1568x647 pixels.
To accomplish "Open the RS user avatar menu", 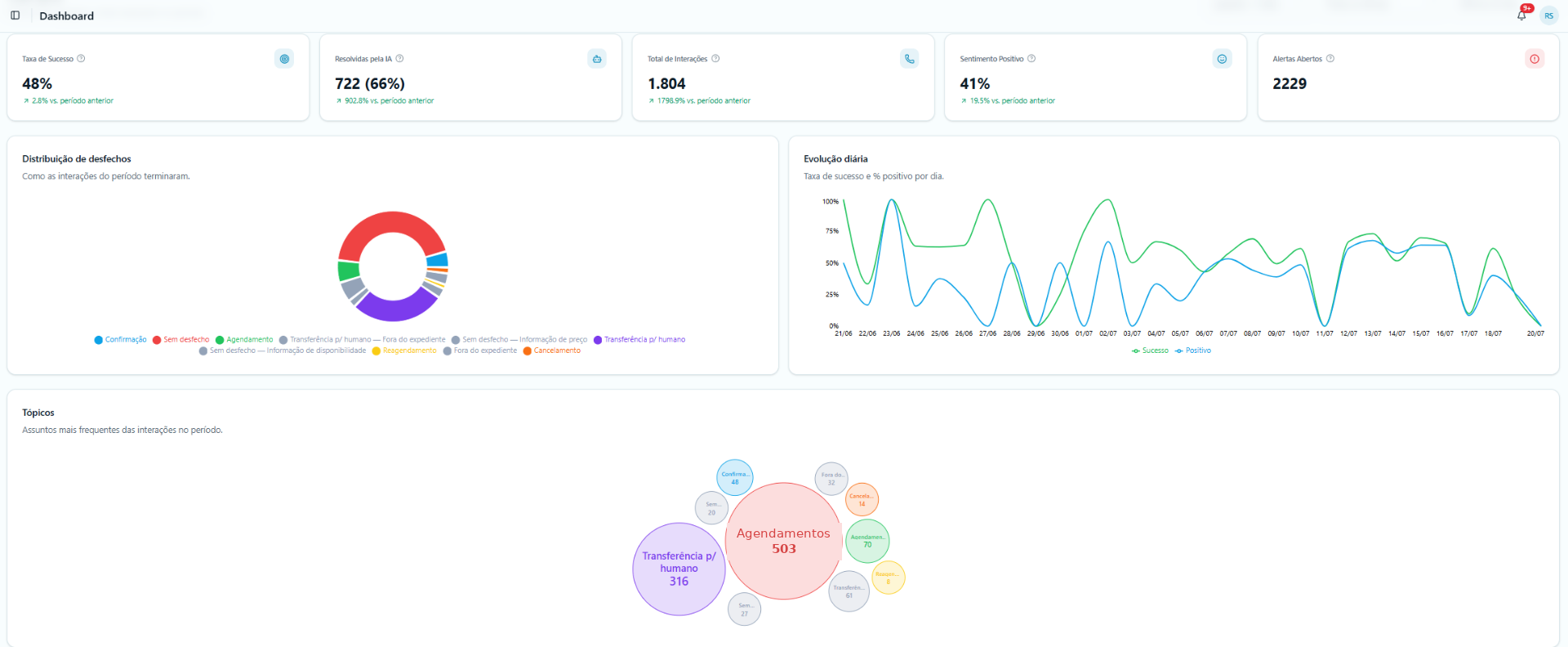I will click(1548, 16).
